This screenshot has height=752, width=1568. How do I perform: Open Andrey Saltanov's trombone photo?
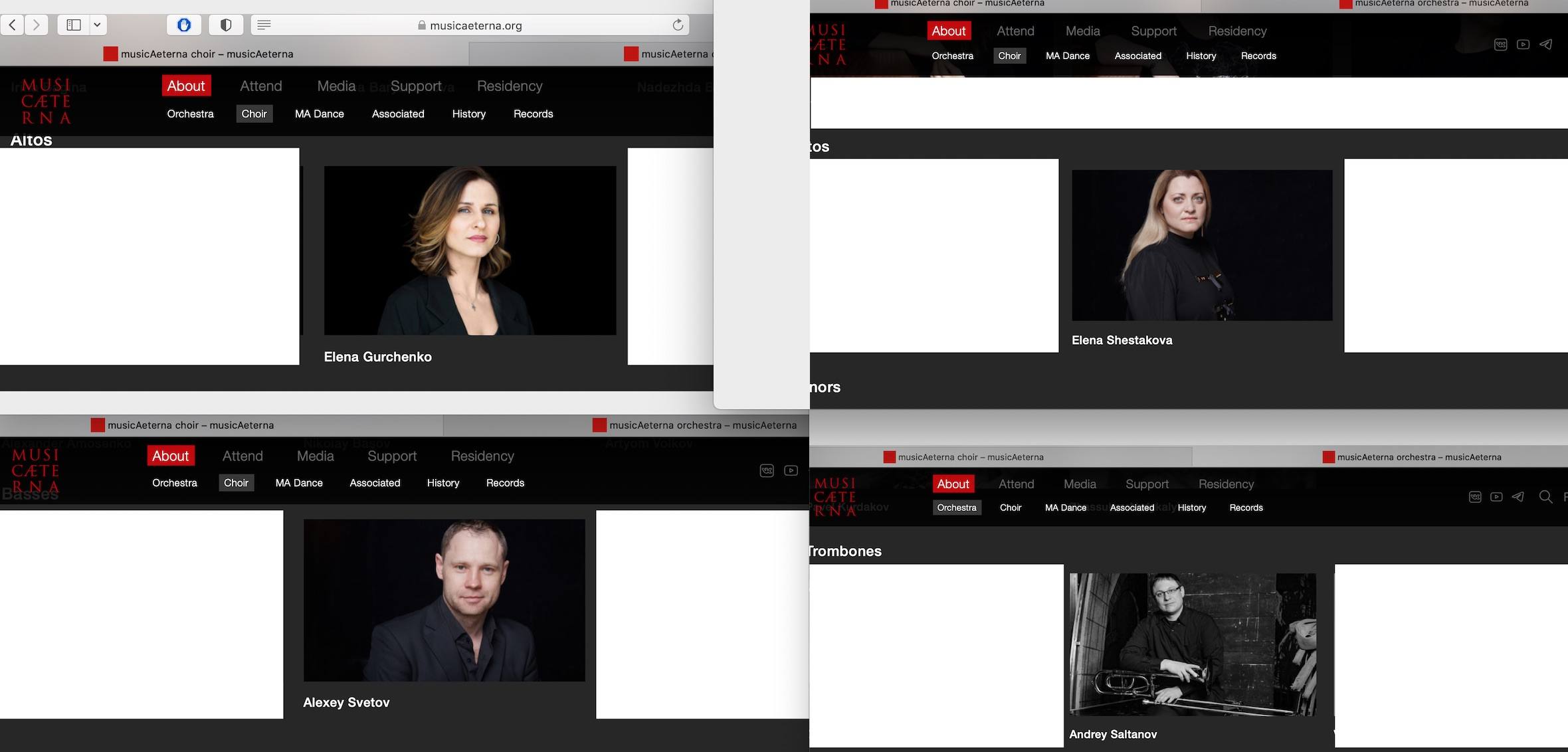coord(1193,644)
